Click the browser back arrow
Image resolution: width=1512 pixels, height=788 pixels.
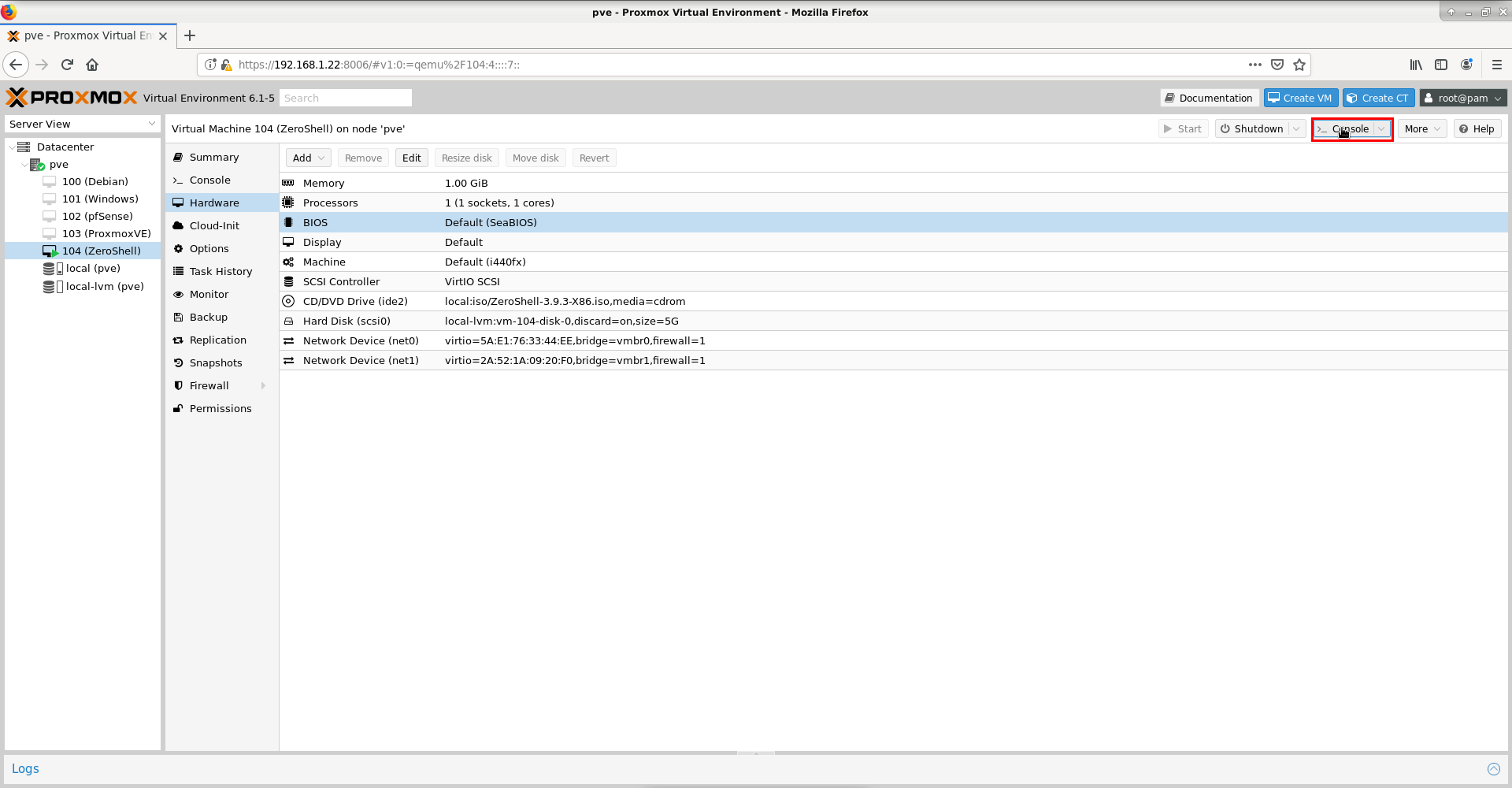(16, 65)
